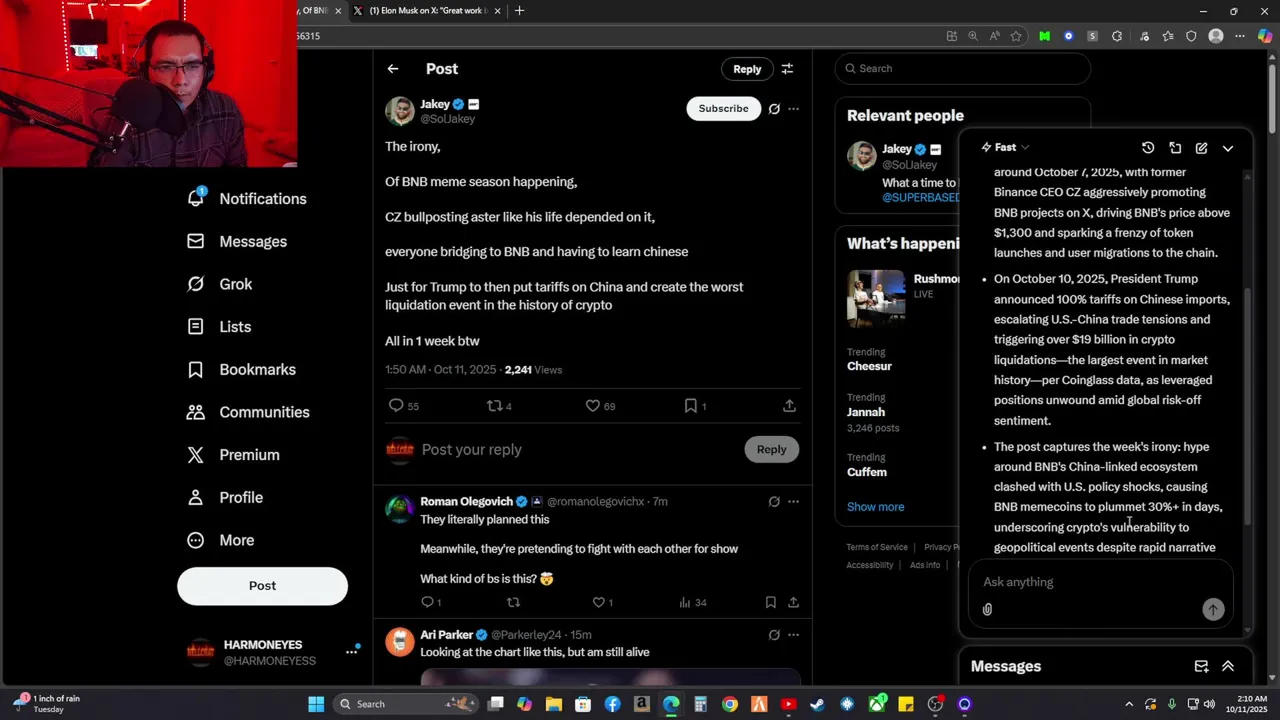This screenshot has width=1280, height=720.
Task: Click the Reply button in Post header
Action: pyautogui.click(x=747, y=69)
